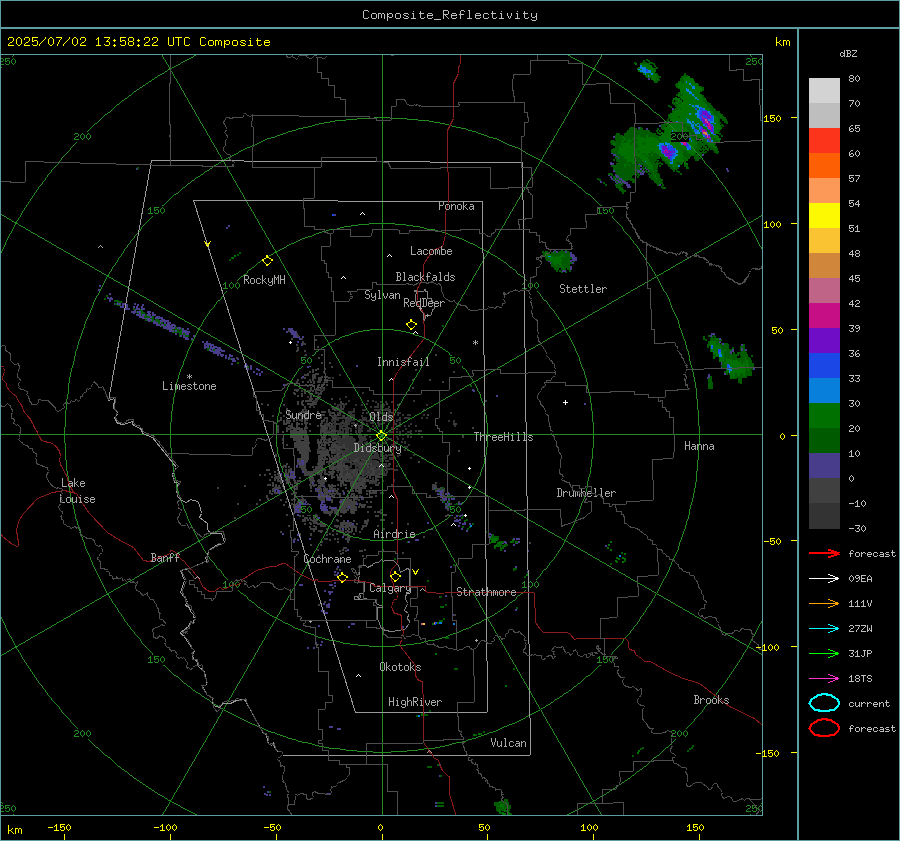Viewport: 900px width, 841px height.
Task: Click the Limestone label
Action: (189, 386)
